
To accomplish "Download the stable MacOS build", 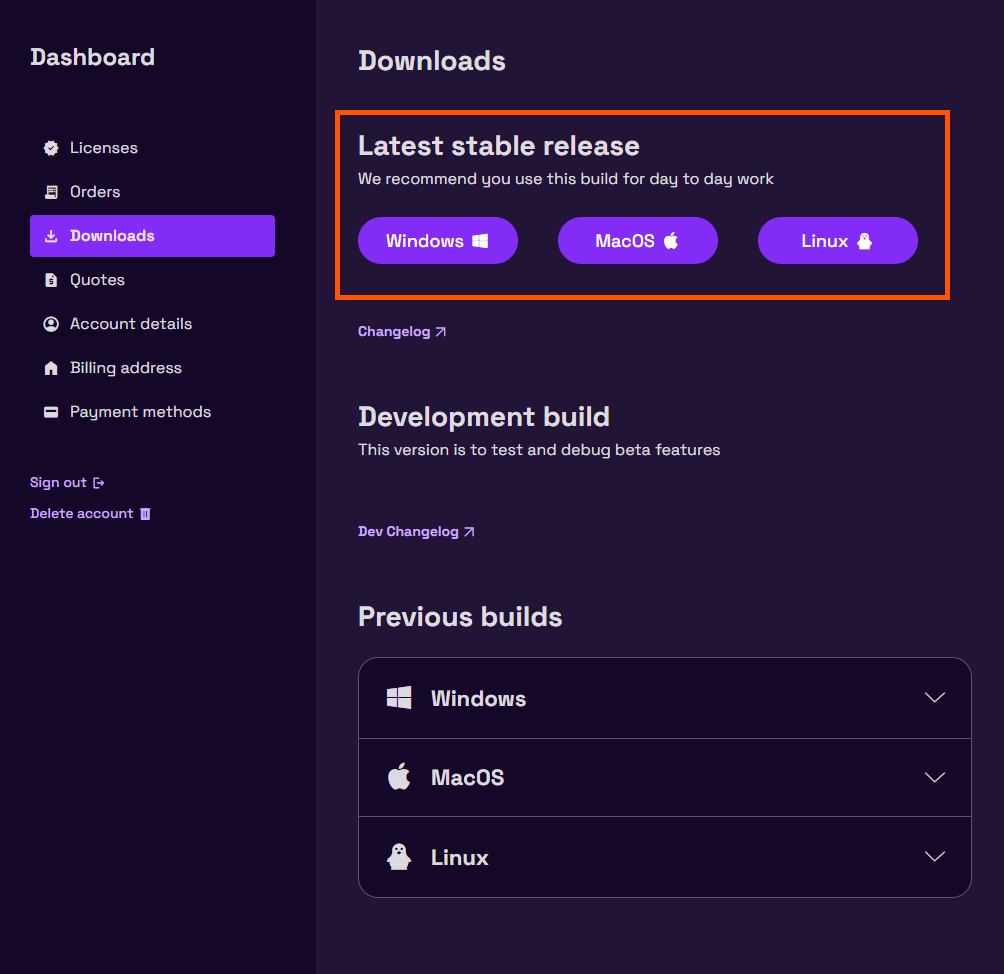I will pos(638,241).
